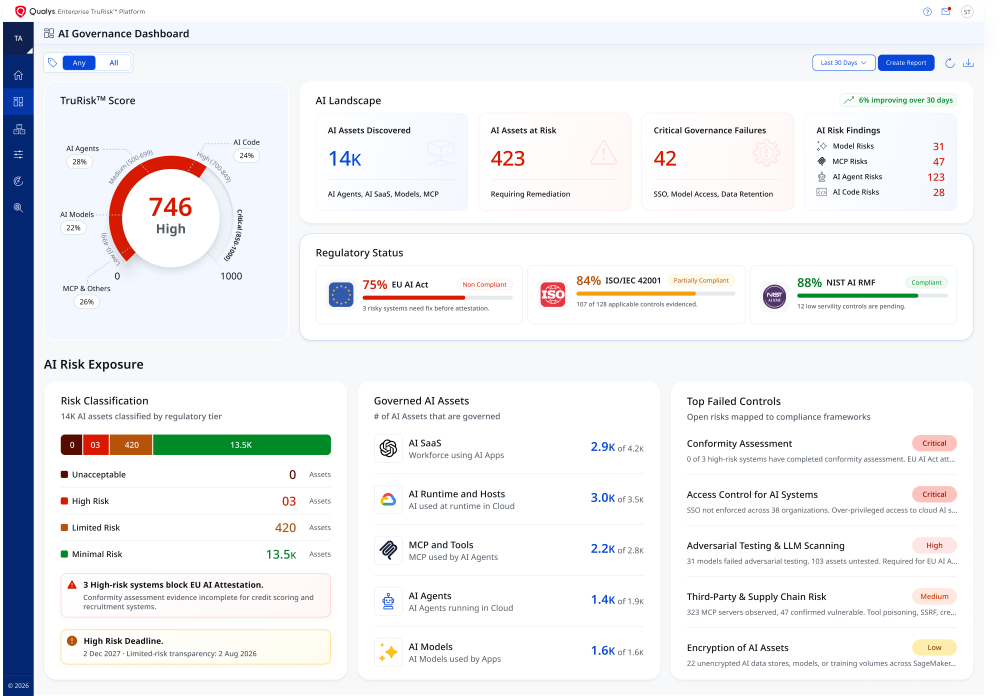Toggle tag filter to Any

click(x=79, y=63)
